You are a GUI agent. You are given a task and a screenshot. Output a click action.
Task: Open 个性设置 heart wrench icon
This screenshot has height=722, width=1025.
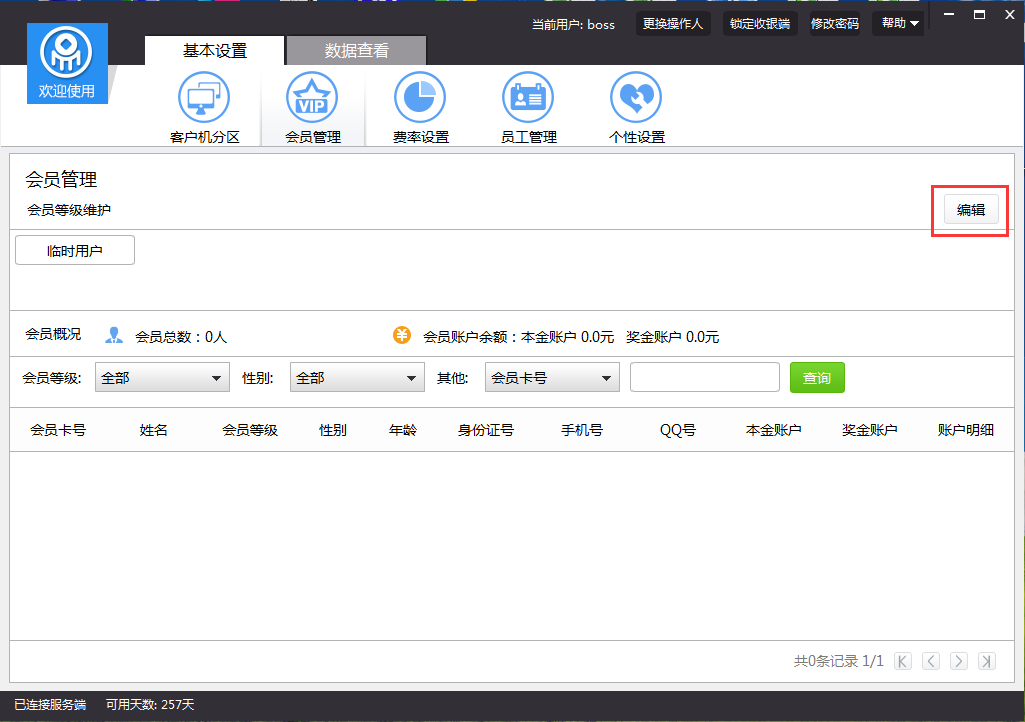pyautogui.click(x=636, y=98)
